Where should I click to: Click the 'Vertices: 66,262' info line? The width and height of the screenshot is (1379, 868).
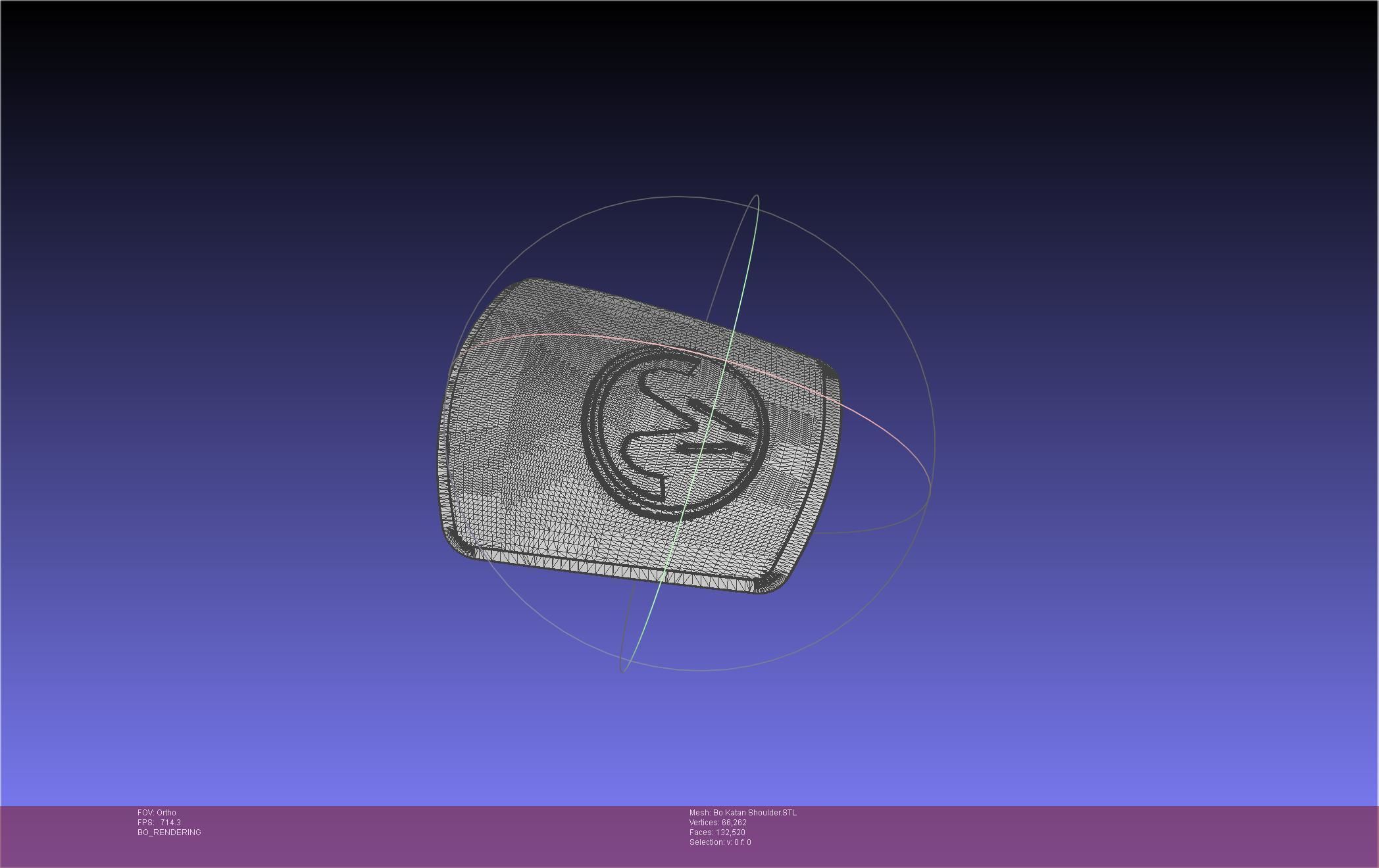pyautogui.click(x=718, y=823)
